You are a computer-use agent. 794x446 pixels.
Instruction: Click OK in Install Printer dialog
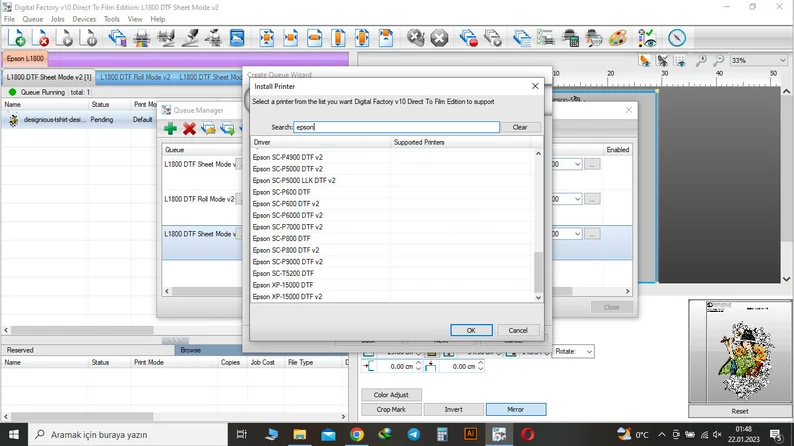471,330
